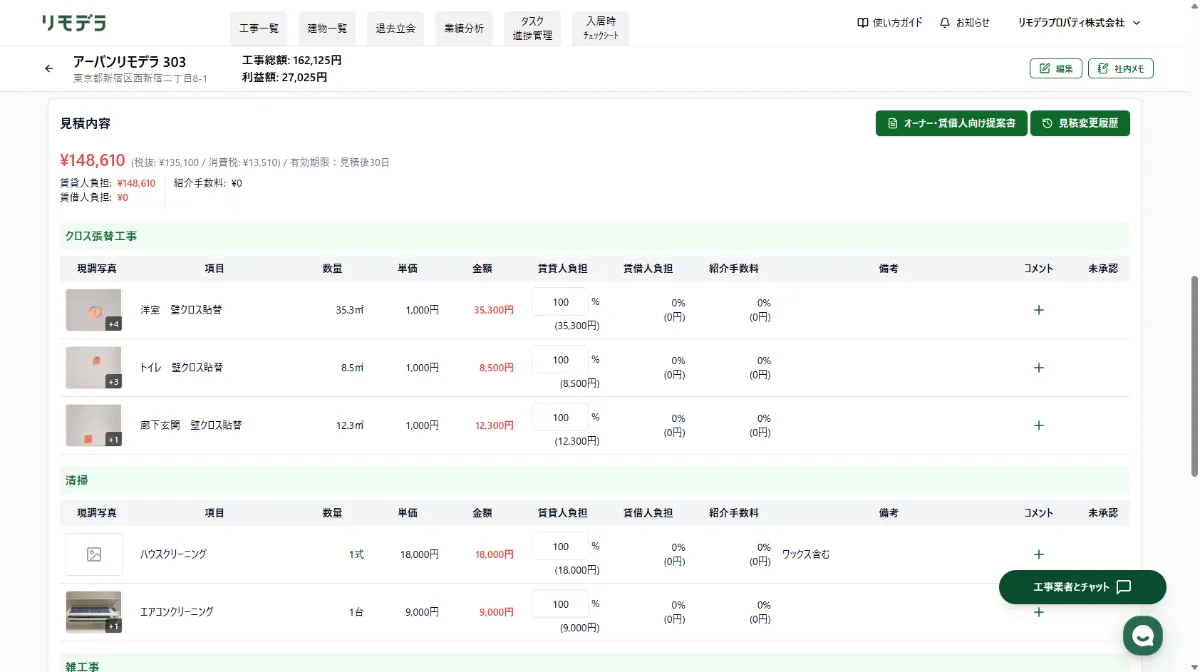The image size is (1200, 672).
Task: Open the 退去立会 tab
Action: pos(395,29)
